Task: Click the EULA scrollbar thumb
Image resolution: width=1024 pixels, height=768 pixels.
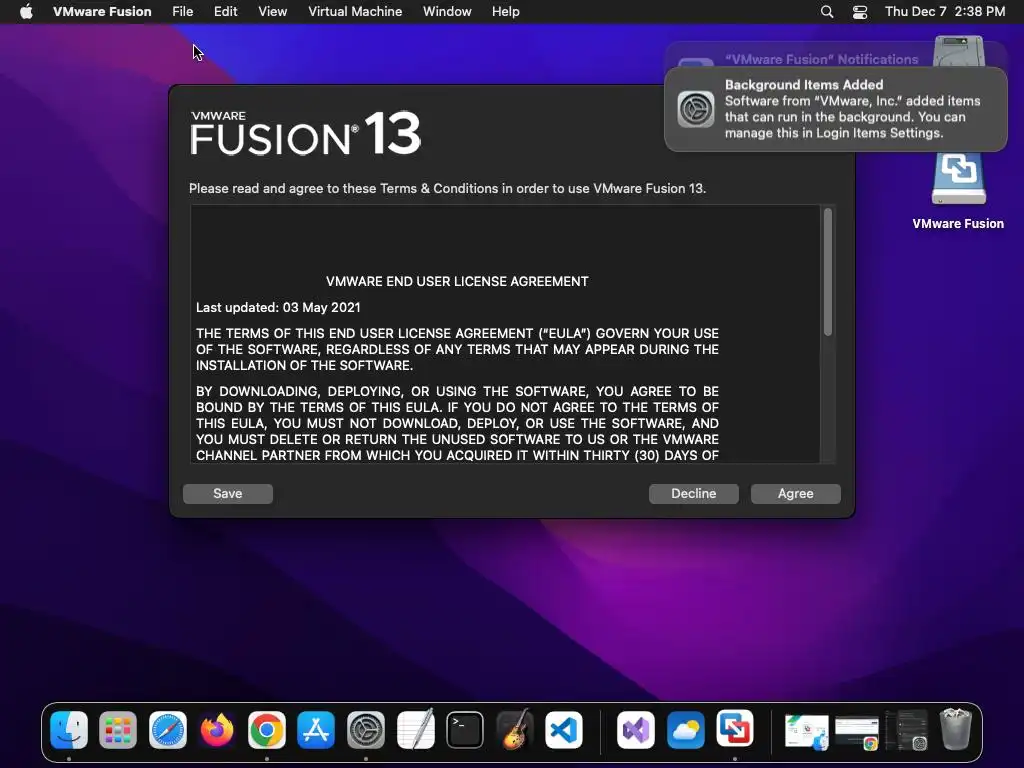Action: (x=827, y=272)
